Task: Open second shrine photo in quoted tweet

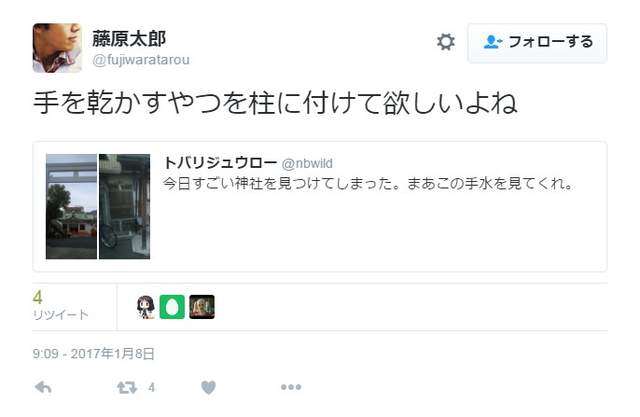Action: coord(124,206)
